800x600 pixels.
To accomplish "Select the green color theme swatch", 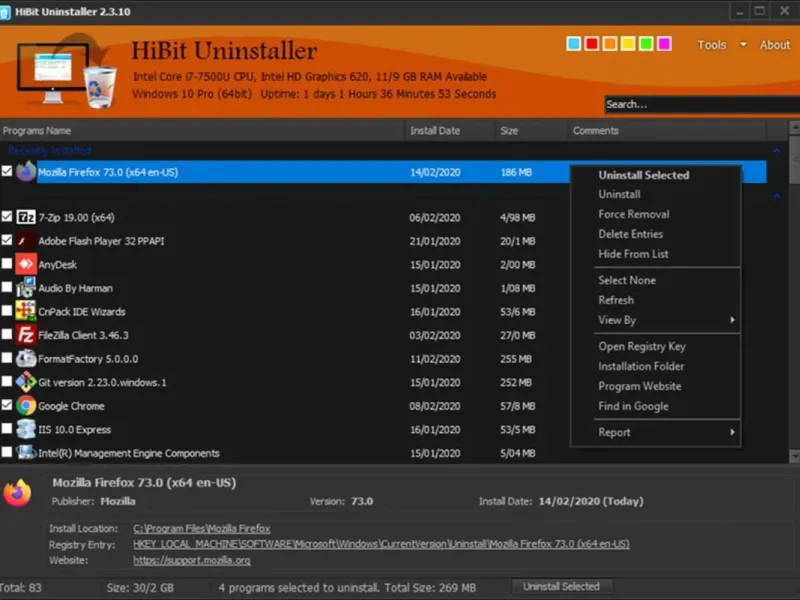I will 646,44.
